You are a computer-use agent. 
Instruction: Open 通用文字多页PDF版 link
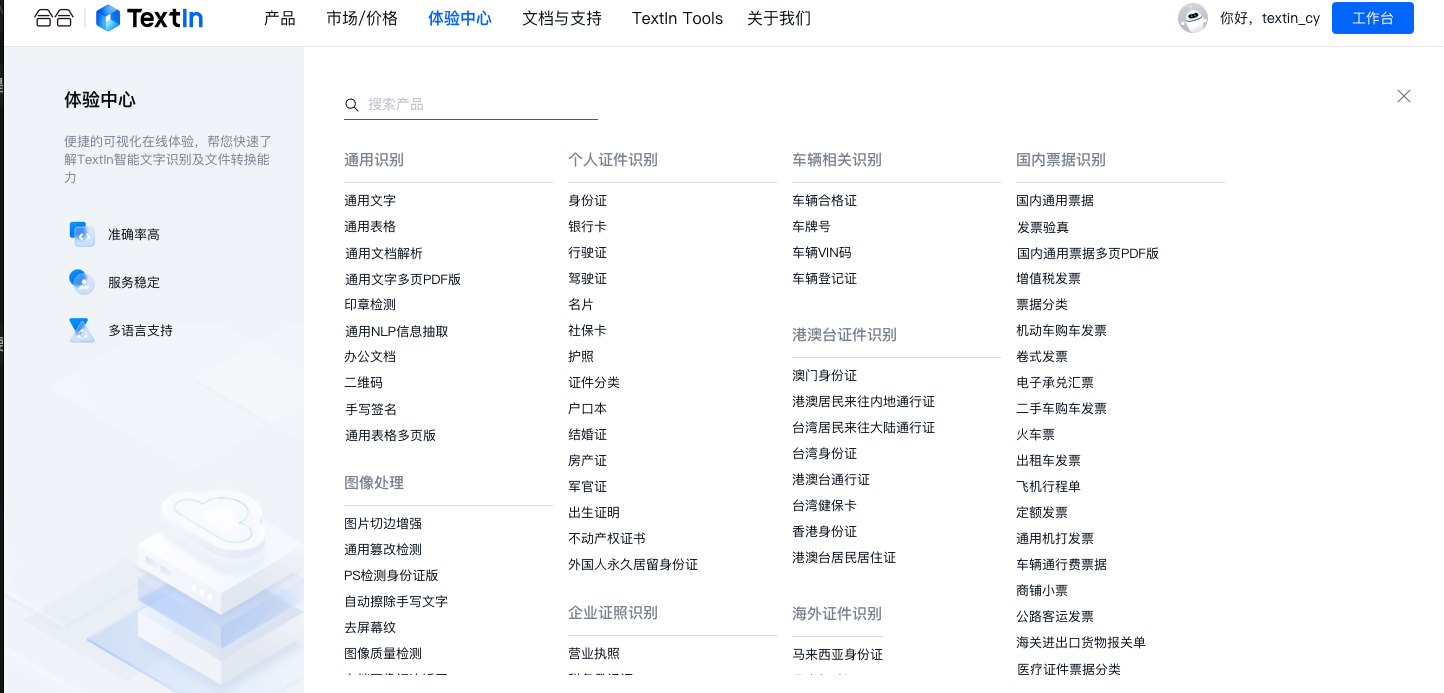pos(403,279)
